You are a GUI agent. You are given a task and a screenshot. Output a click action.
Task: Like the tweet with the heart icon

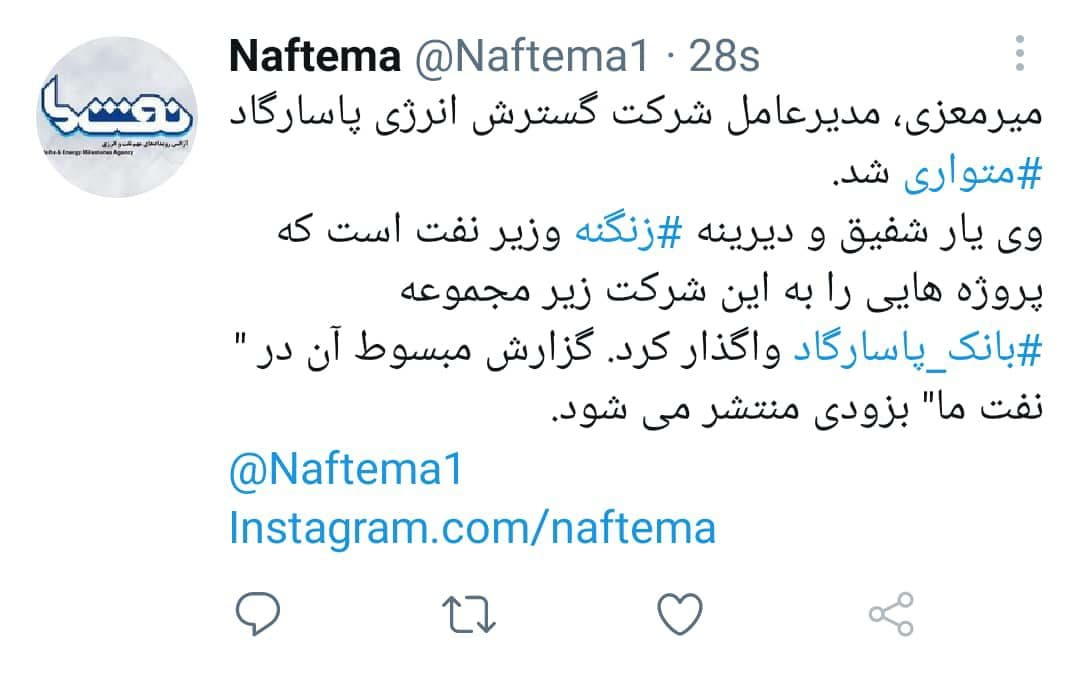(x=680, y=613)
